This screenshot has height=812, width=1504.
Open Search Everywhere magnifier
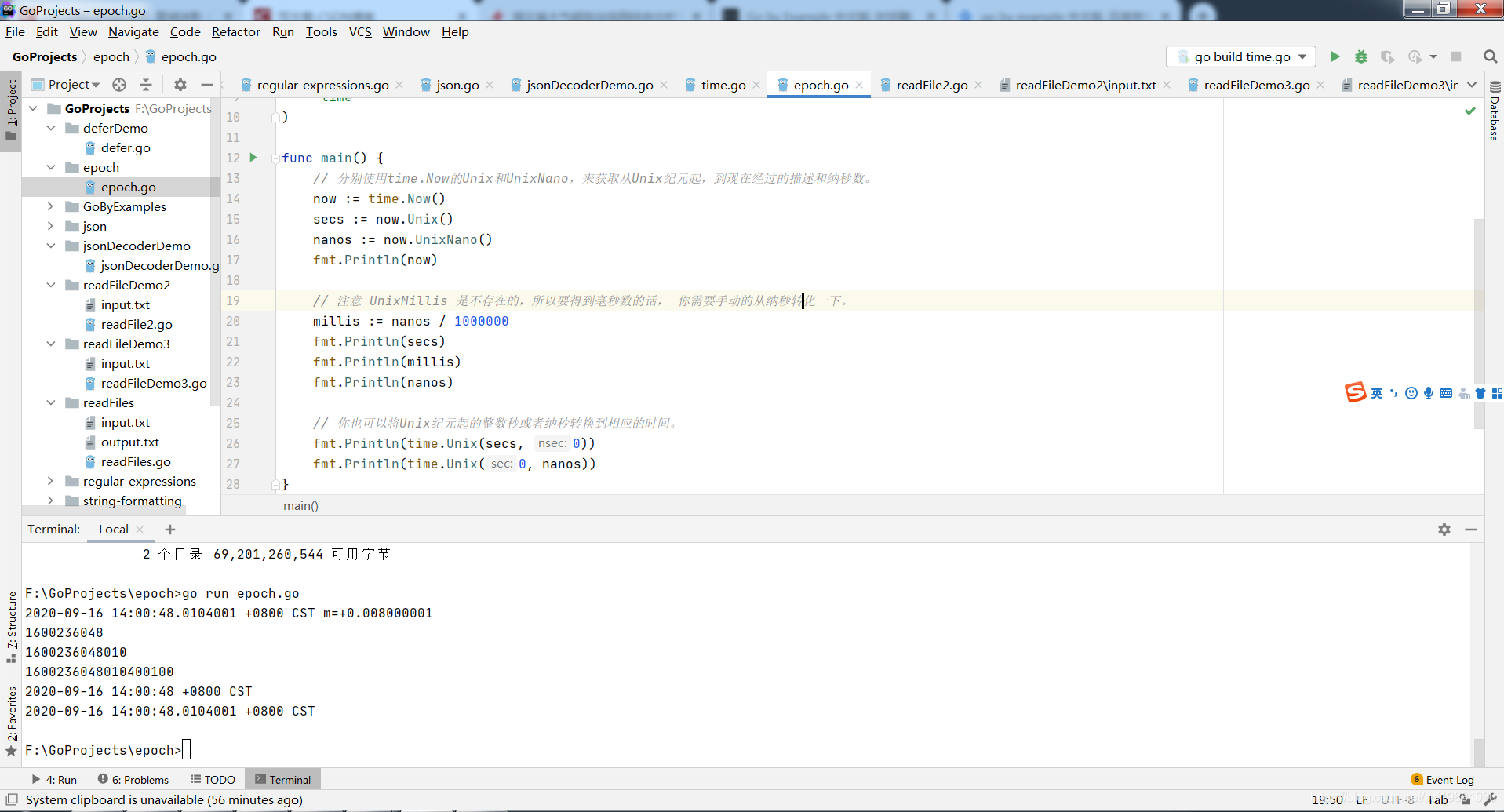(1491, 56)
